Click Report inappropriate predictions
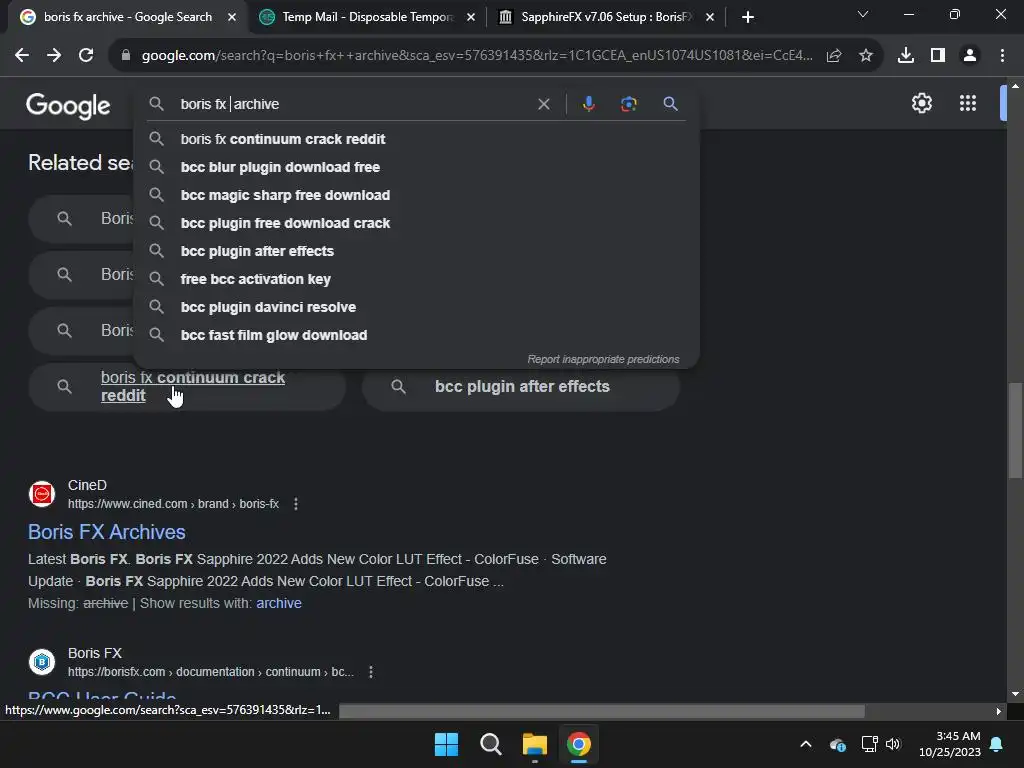The width and height of the screenshot is (1024, 768). (603, 360)
